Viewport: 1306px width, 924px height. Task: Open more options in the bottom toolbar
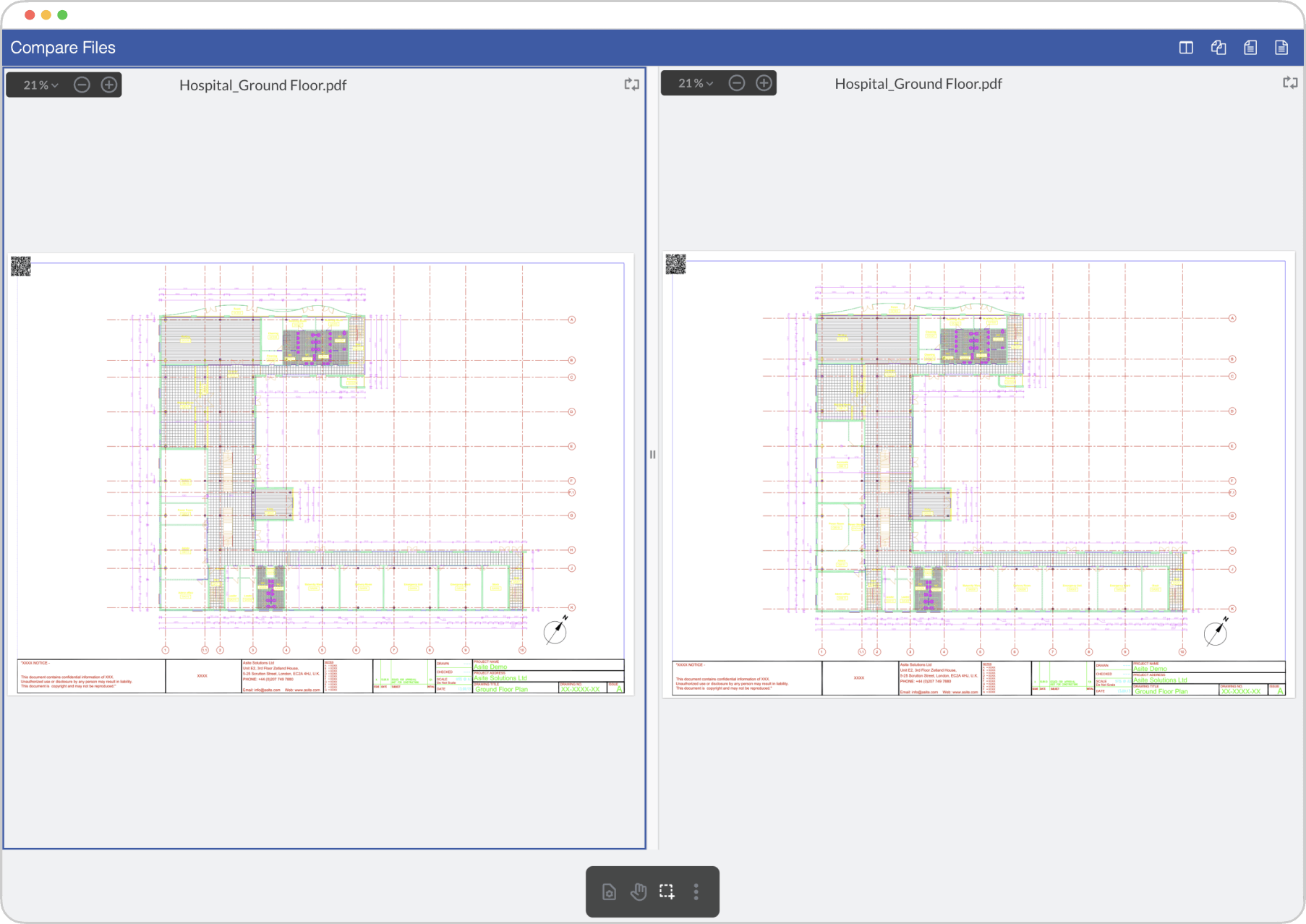point(696,892)
